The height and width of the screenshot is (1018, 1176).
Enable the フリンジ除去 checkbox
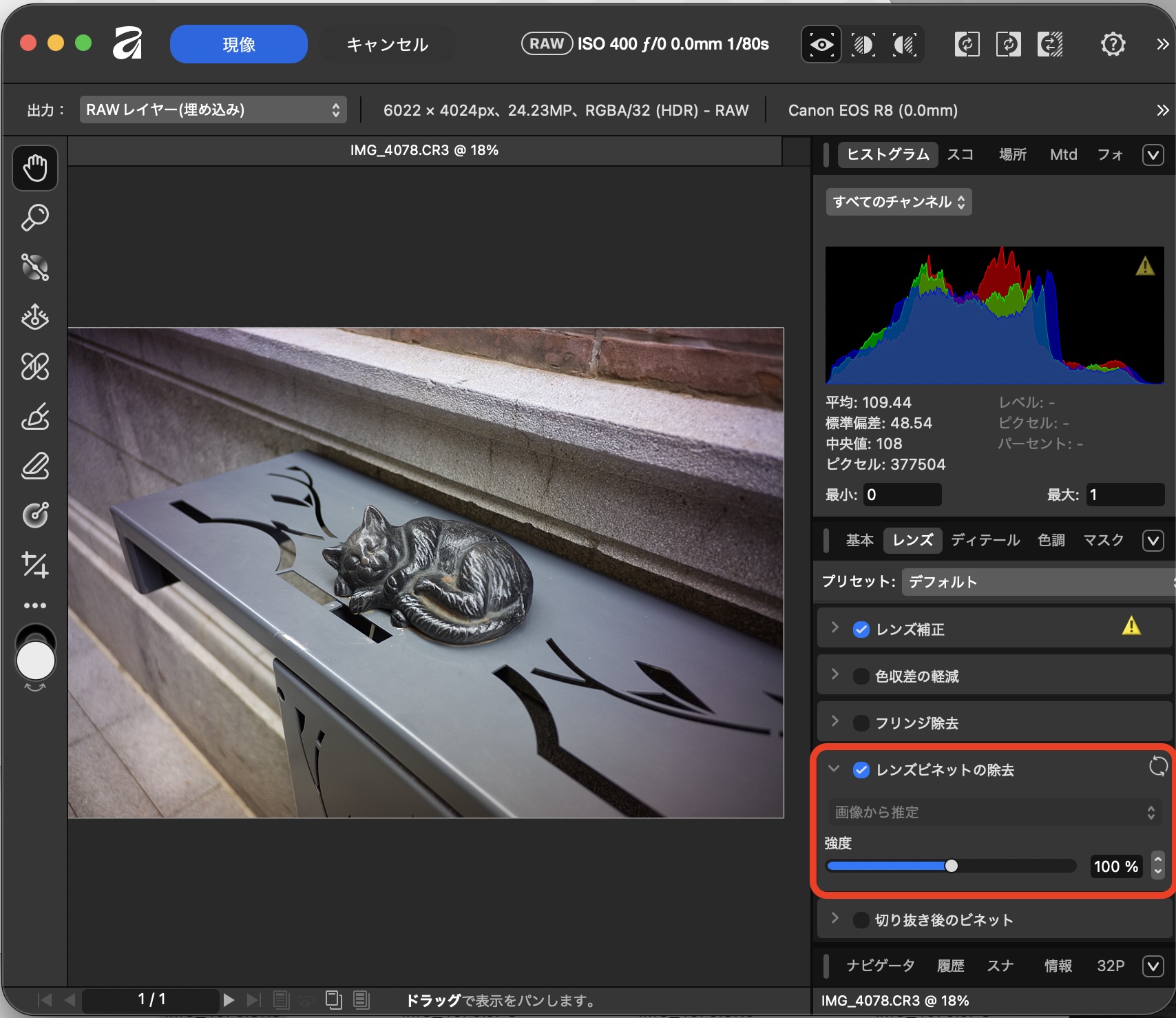[861, 723]
